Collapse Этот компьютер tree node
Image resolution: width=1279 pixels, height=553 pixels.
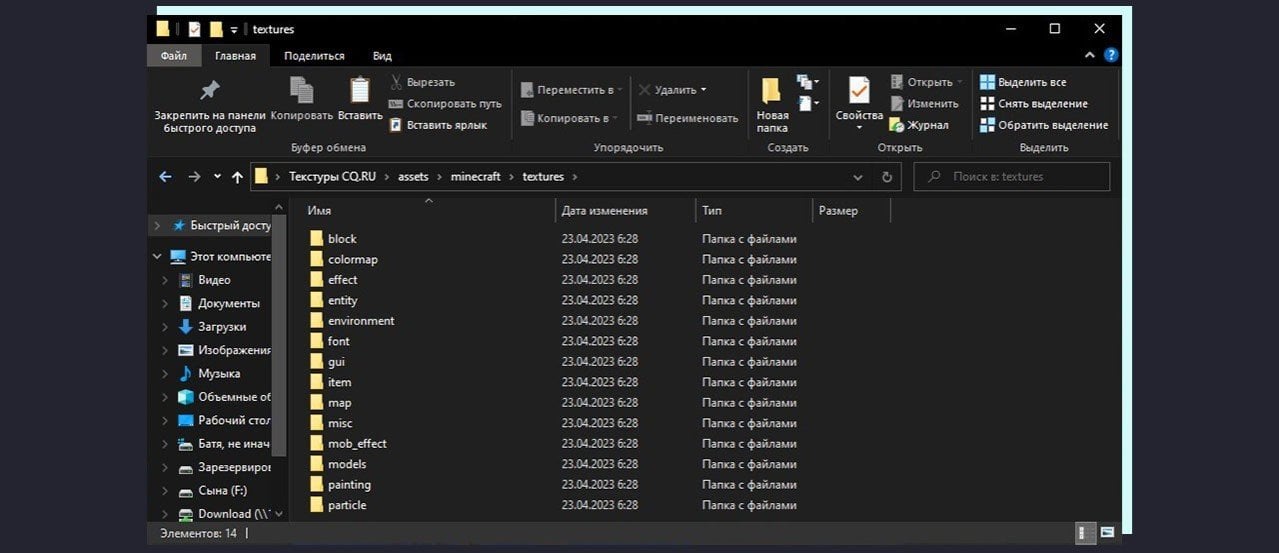(x=157, y=257)
